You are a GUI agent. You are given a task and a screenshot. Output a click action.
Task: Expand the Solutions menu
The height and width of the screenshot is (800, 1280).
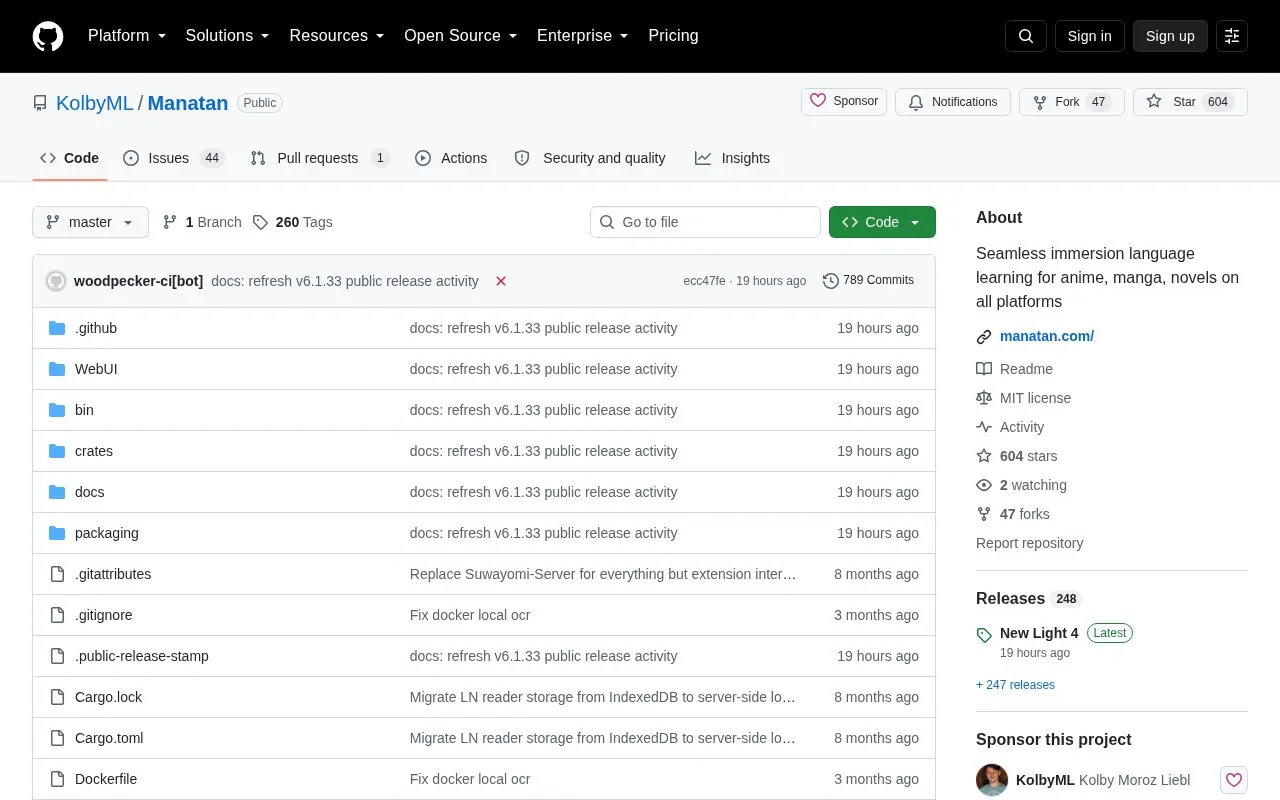pos(228,36)
